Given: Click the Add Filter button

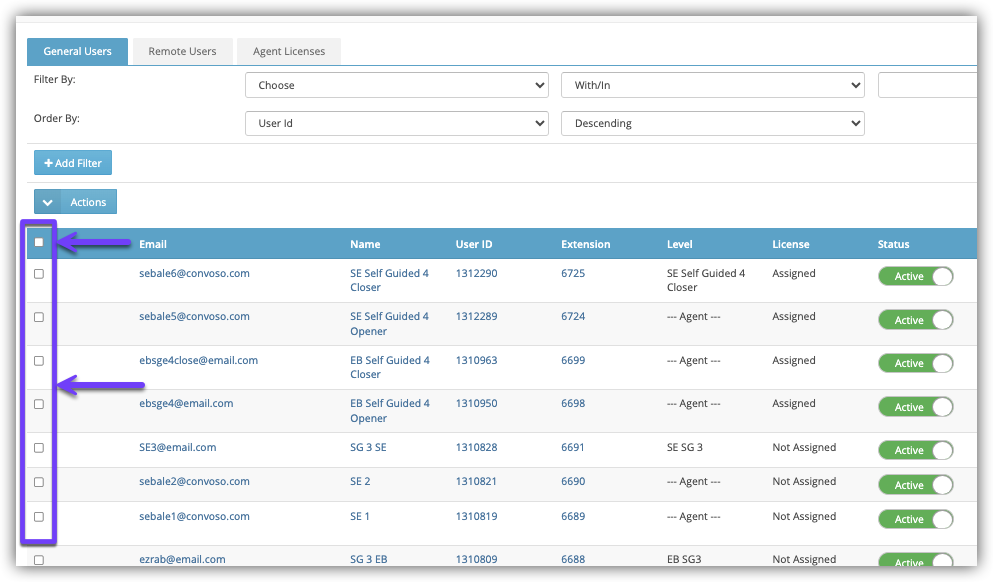Looking at the screenshot, I should [73, 163].
